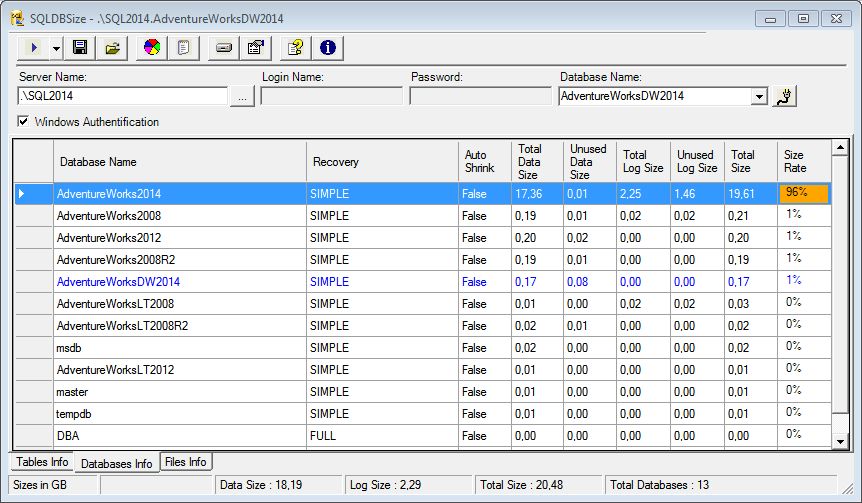Click scrollbar up arrow of the grid
This screenshot has height=503, width=862.
[840, 147]
